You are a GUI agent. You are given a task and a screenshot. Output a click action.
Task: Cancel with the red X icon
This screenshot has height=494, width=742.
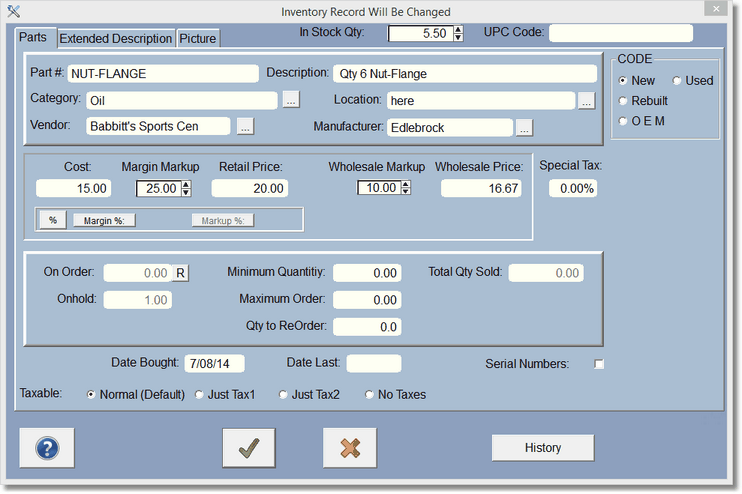pos(349,448)
